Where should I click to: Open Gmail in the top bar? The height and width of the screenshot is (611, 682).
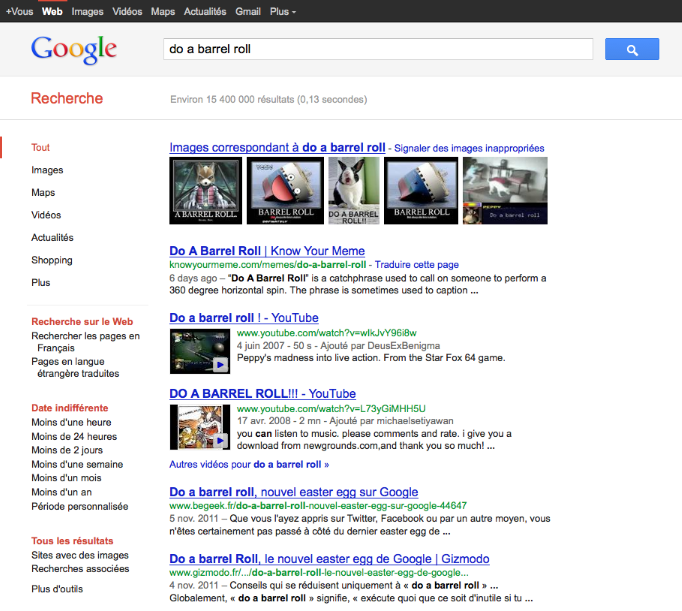coord(248,12)
